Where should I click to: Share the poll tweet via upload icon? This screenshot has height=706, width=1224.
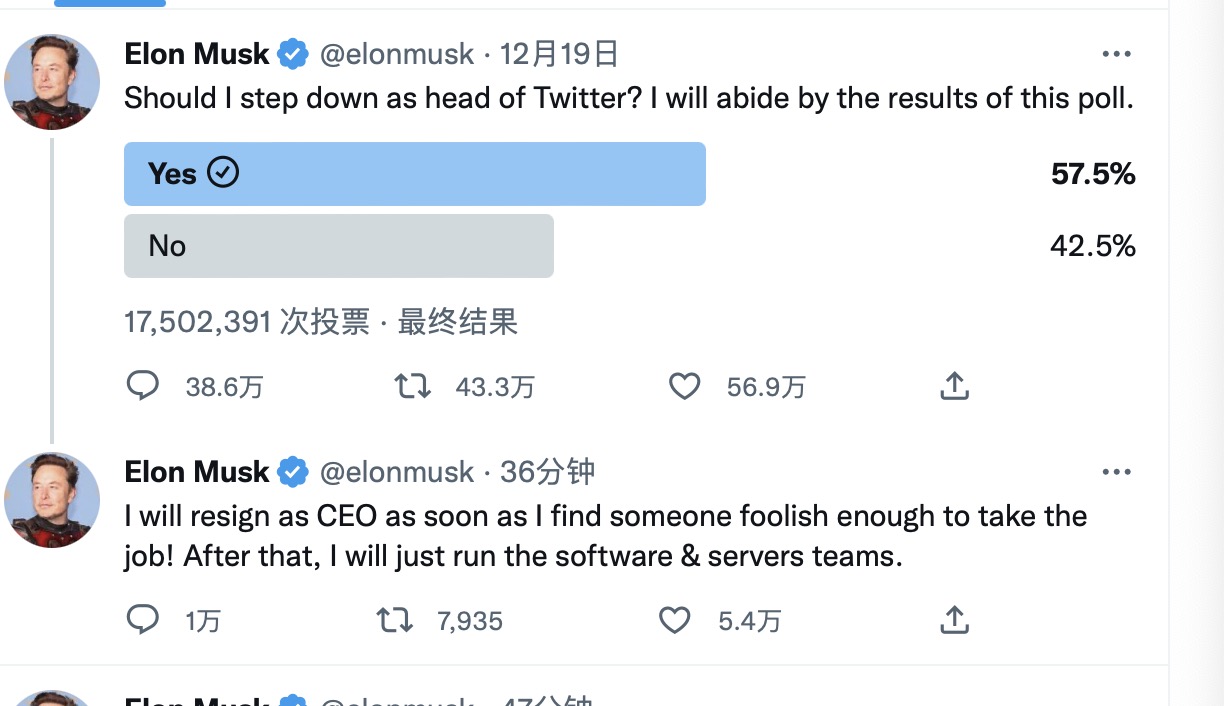(955, 386)
